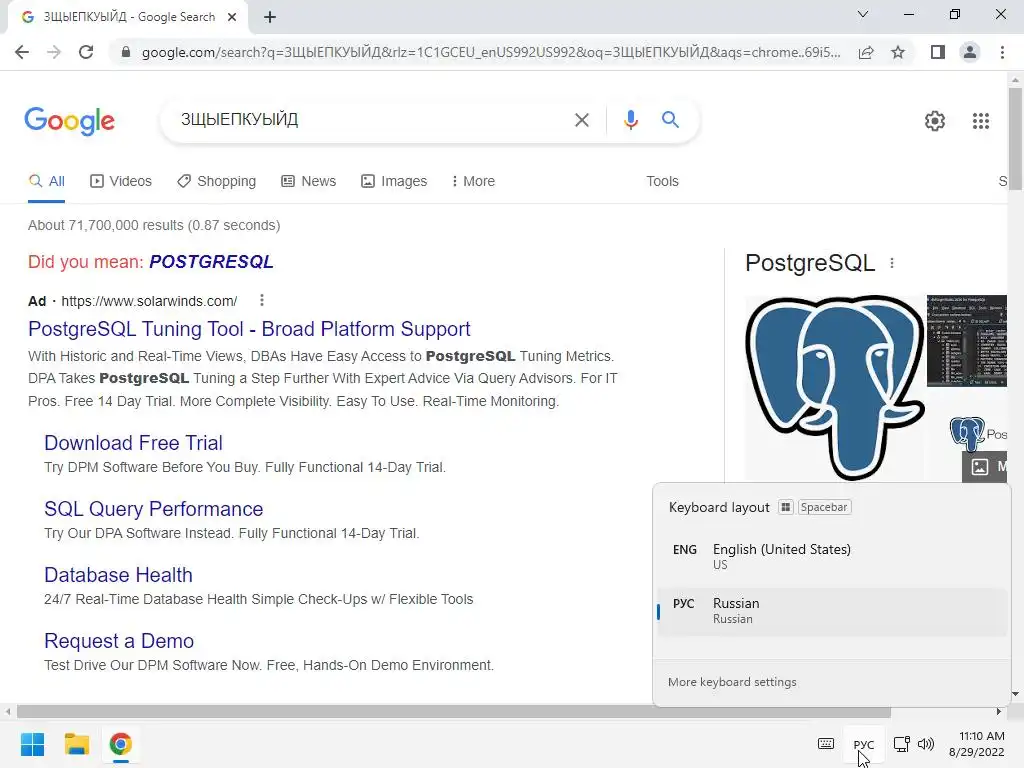Viewport: 1024px width, 768px height.
Task: Open more images button
Action: (984, 467)
